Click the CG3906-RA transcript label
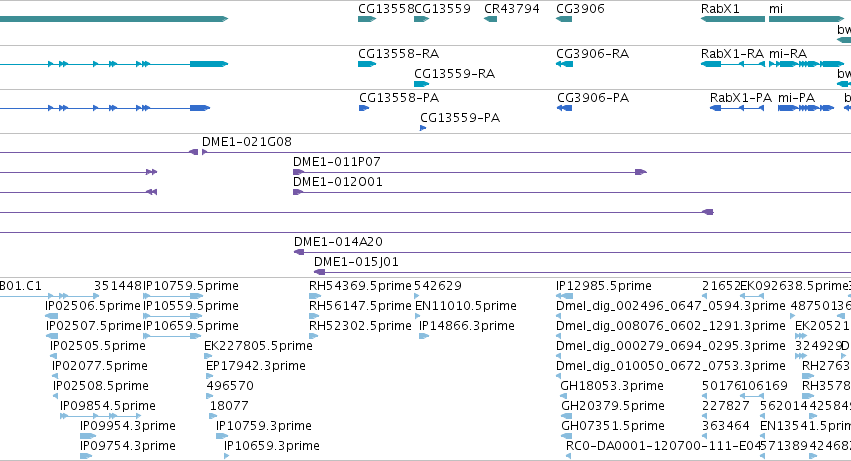 [x=593, y=54]
